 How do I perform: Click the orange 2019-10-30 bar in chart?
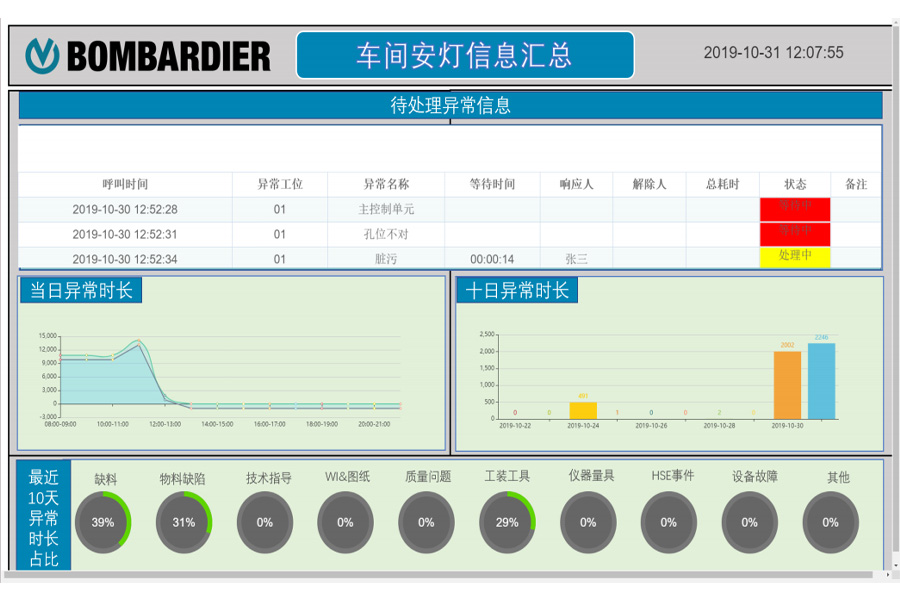(x=787, y=385)
